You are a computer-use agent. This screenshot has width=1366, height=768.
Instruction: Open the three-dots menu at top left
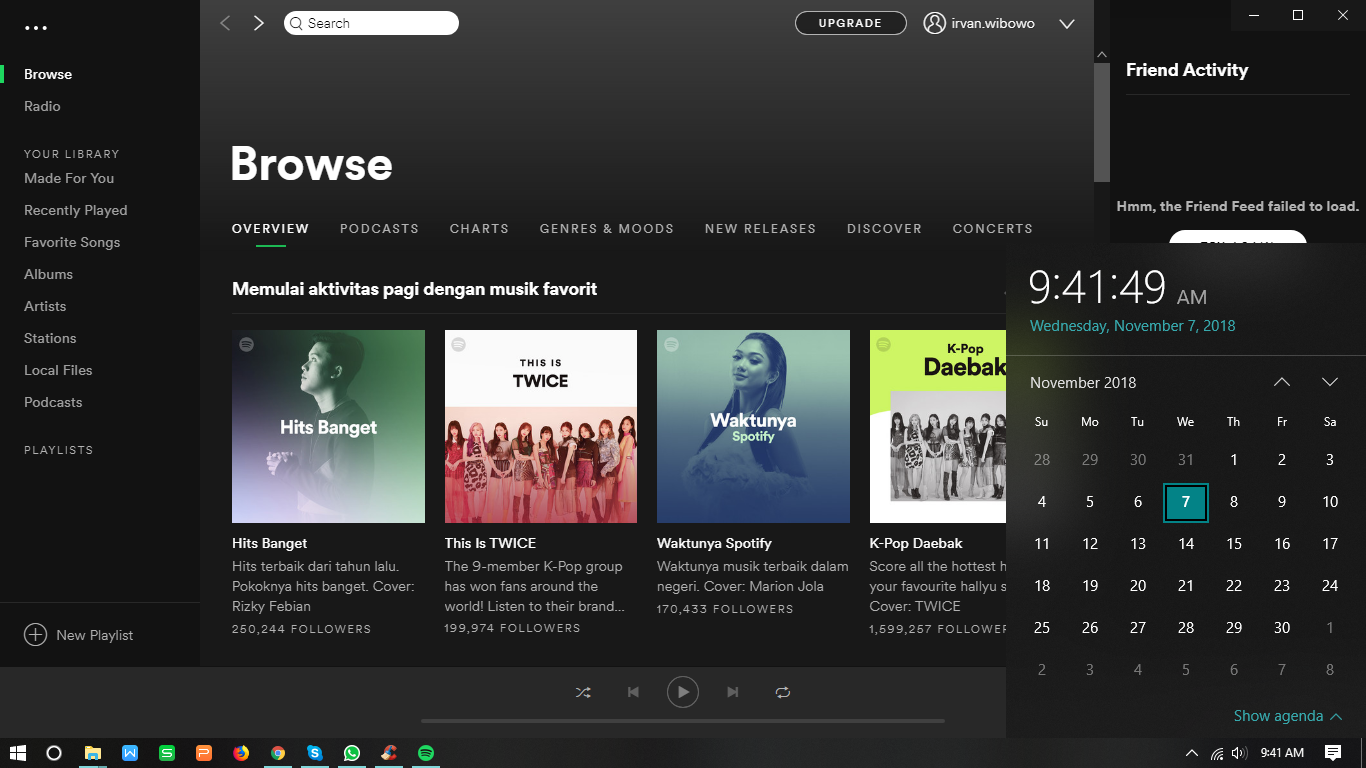coord(36,29)
